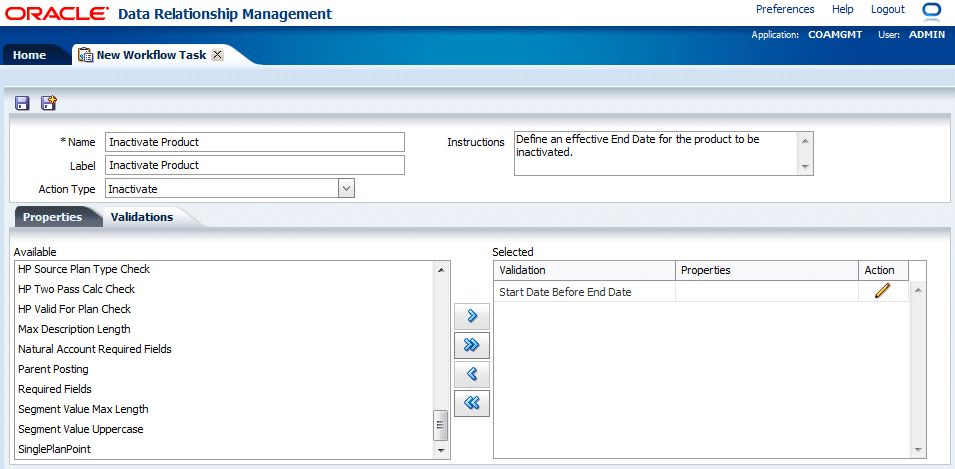Open the Action Type dropdown
The width and height of the screenshot is (955, 469).
pyautogui.click(x=346, y=189)
